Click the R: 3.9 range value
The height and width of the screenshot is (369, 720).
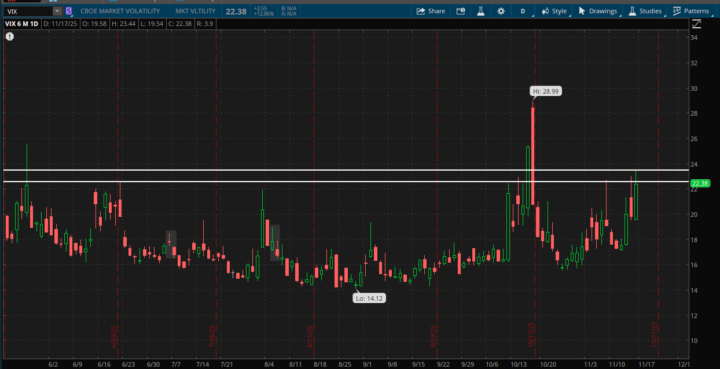[204, 24]
